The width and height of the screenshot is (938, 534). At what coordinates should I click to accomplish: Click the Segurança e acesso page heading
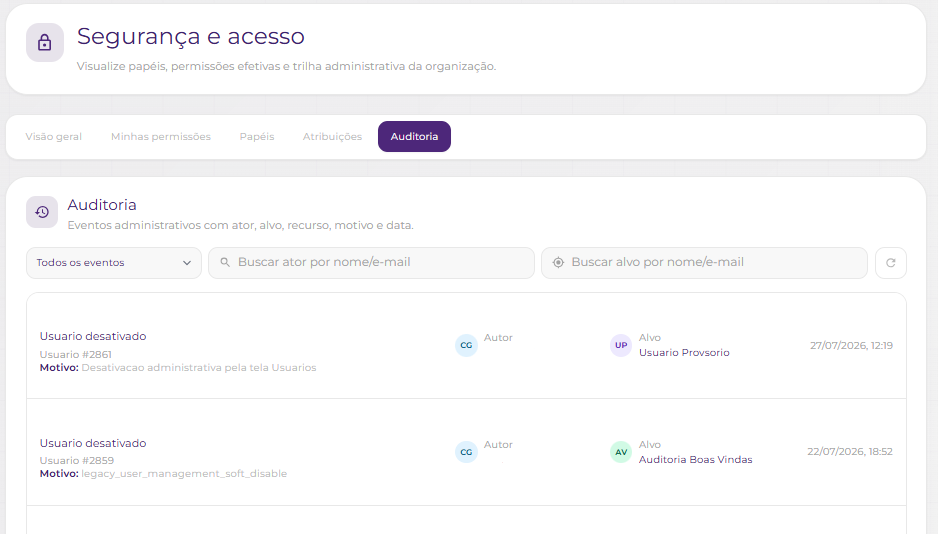click(191, 36)
